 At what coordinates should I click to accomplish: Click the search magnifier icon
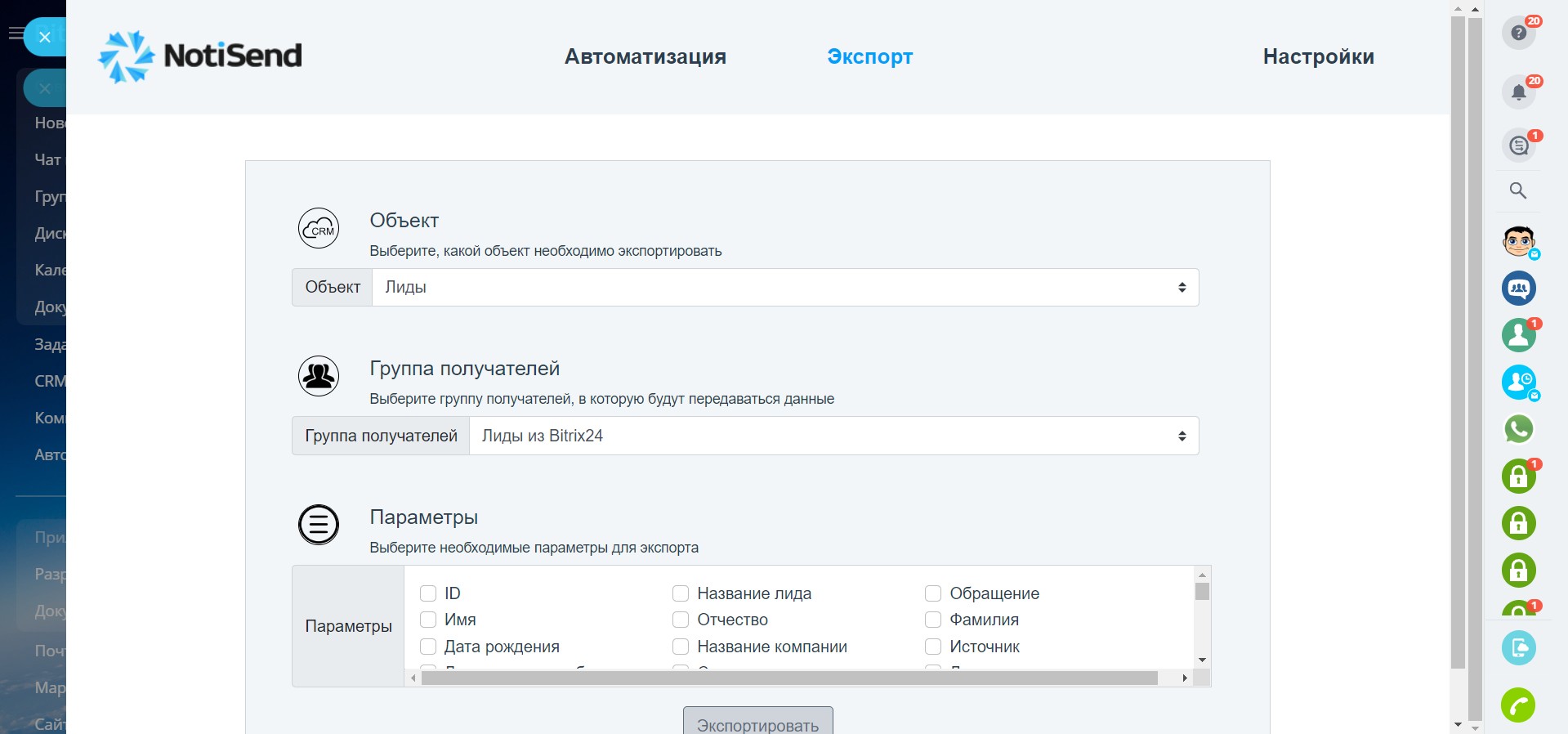[x=1518, y=191]
